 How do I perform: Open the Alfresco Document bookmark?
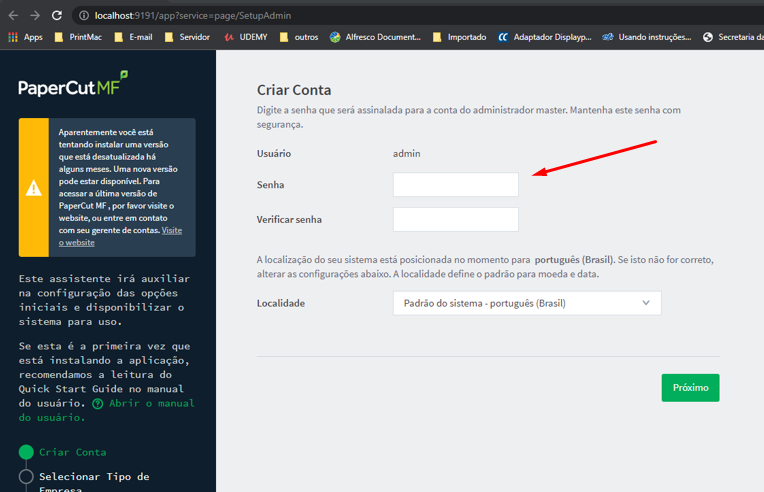click(x=375, y=37)
